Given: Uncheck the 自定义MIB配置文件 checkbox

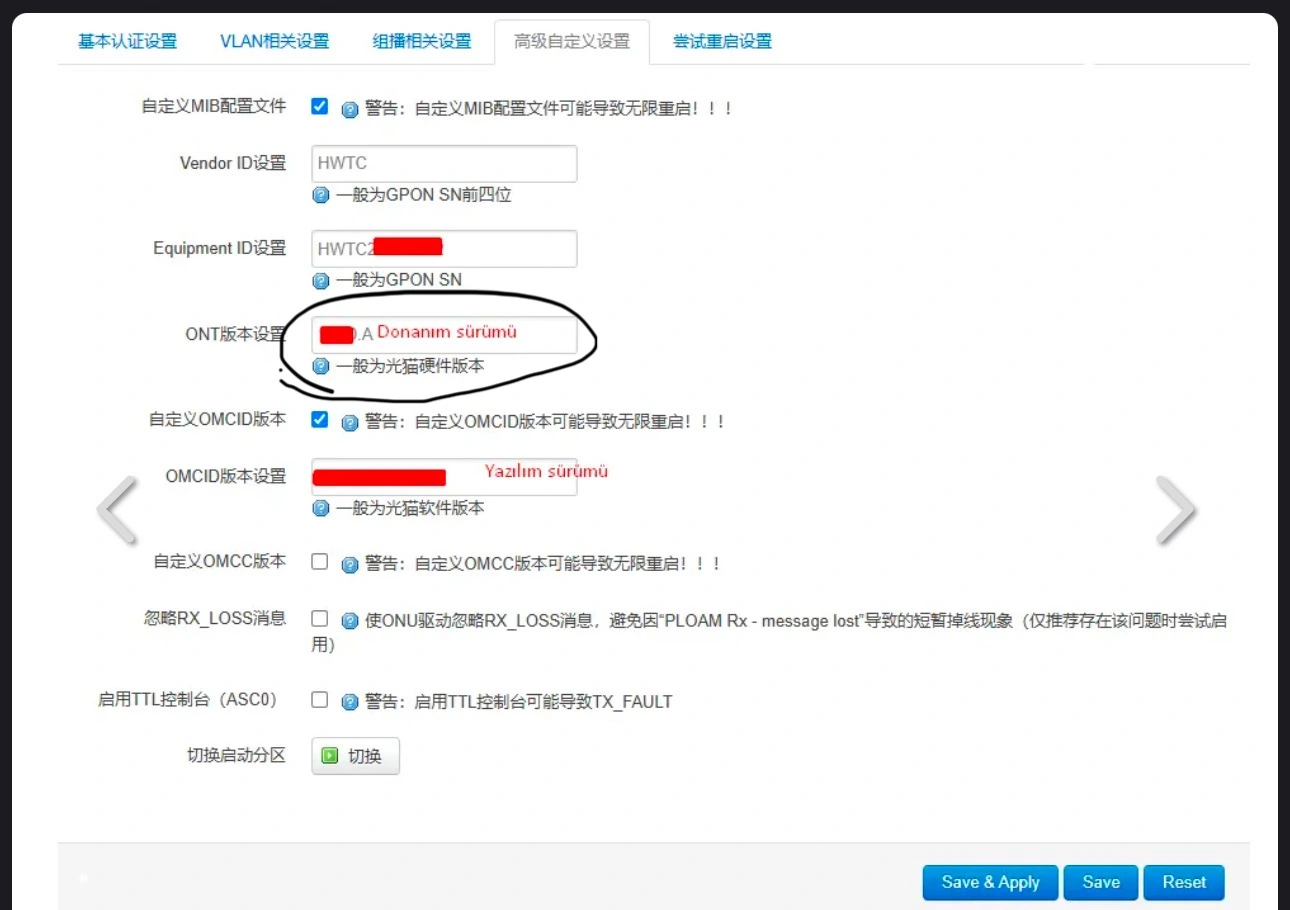Looking at the screenshot, I should 319,106.
